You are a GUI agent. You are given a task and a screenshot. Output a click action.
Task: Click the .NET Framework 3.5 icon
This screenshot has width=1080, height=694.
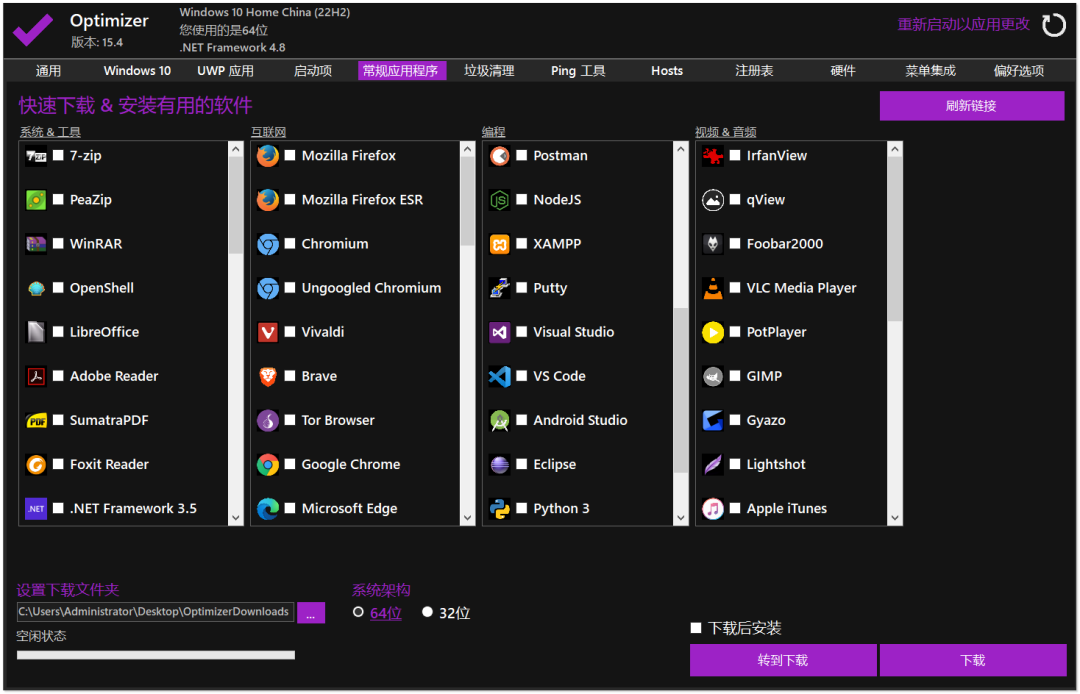(x=36, y=509)
